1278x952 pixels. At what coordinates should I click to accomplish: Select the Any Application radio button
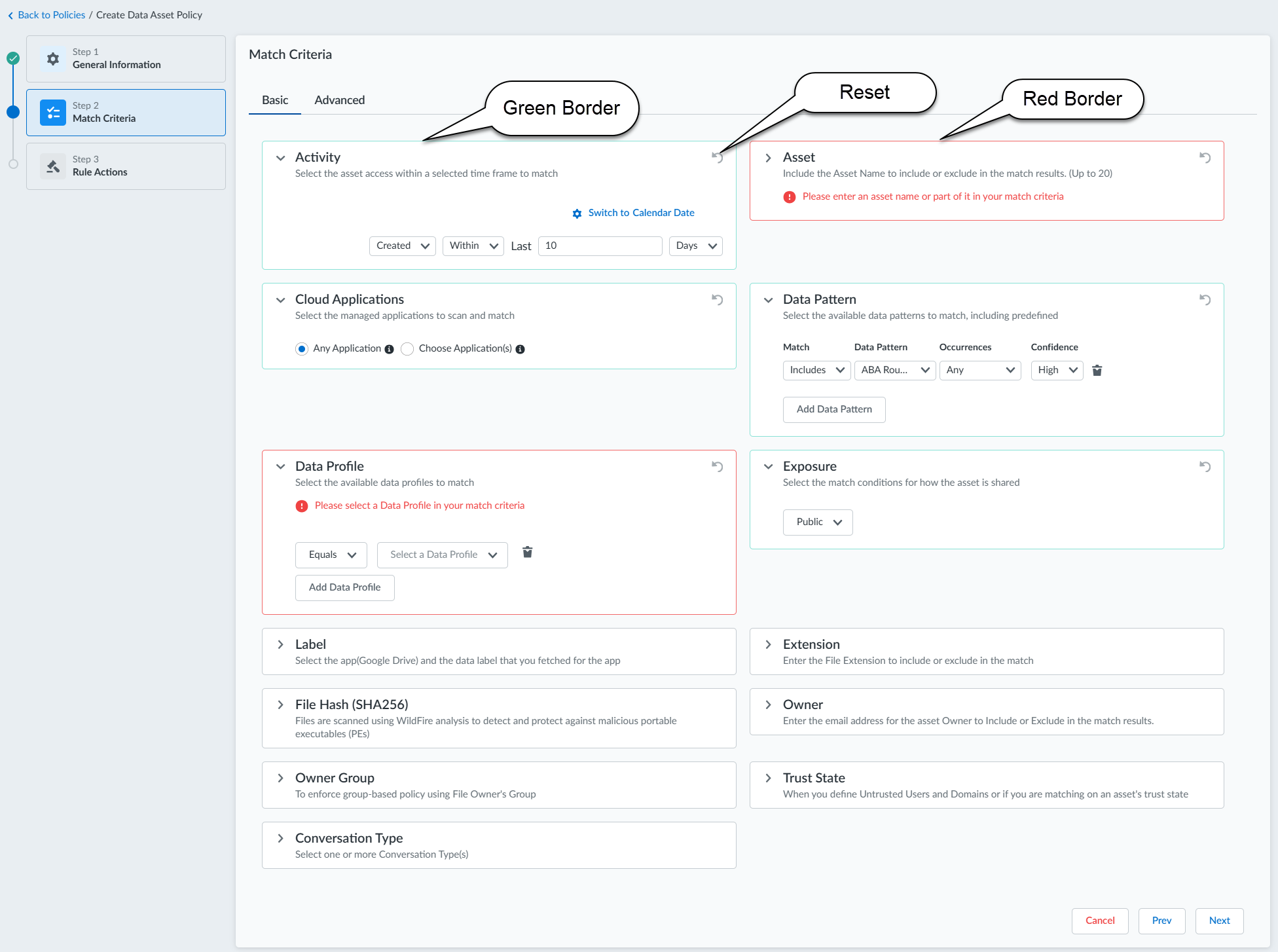(302, 349)
